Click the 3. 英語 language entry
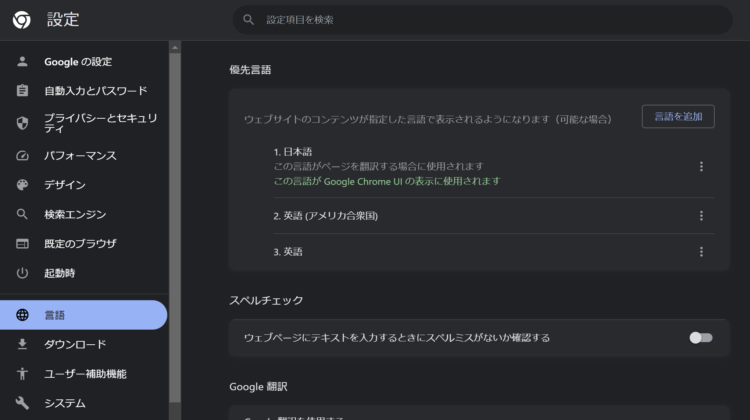Viewport: 750px width, 420px height. point(288,252)
